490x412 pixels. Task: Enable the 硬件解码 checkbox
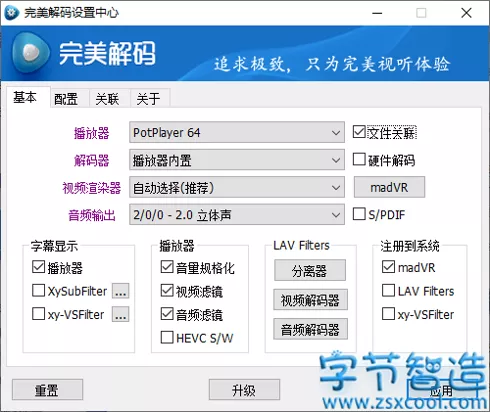pyautogui.click(x=359, y=159)
